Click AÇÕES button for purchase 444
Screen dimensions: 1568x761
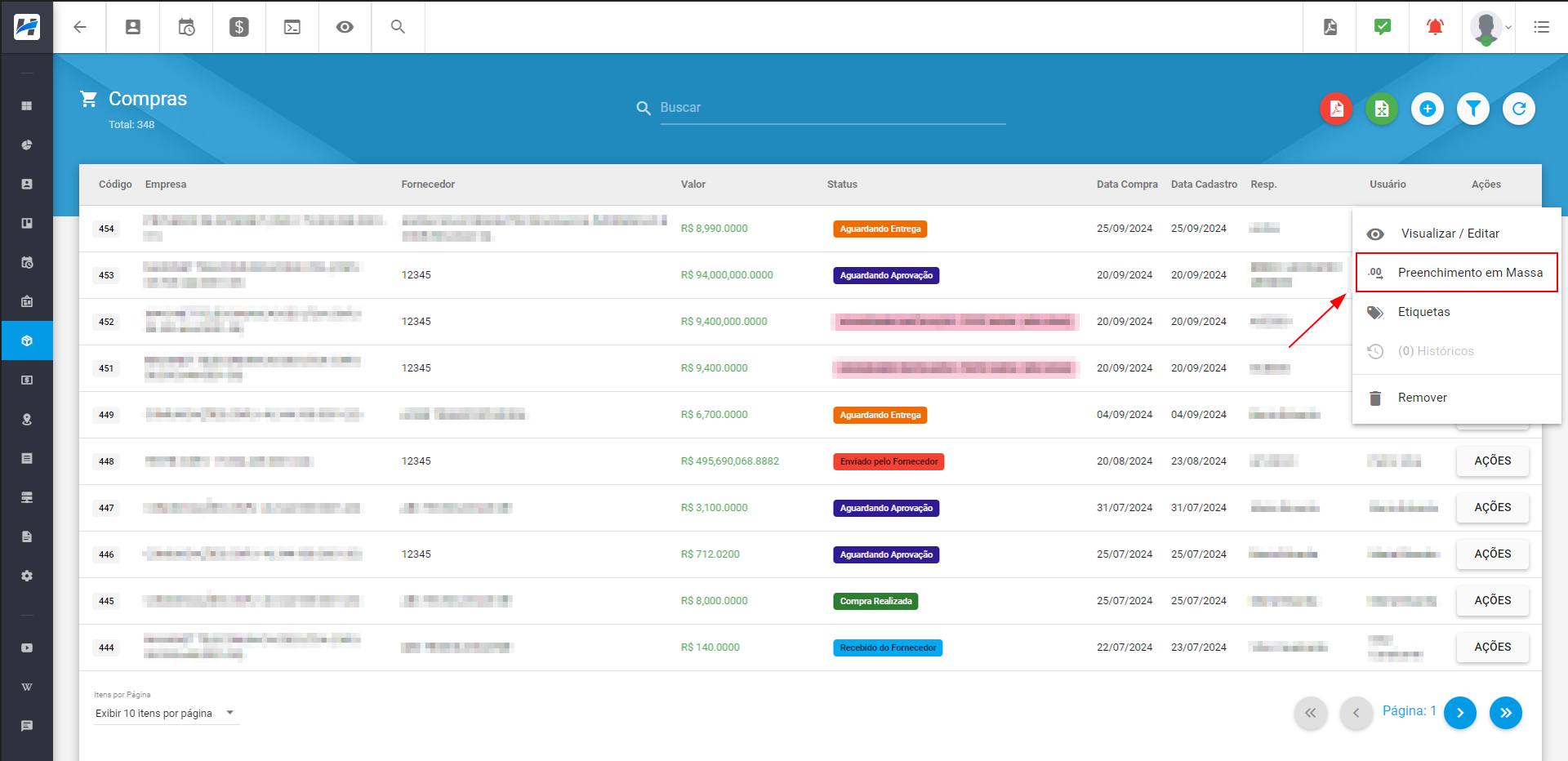tap(1493, 648)
